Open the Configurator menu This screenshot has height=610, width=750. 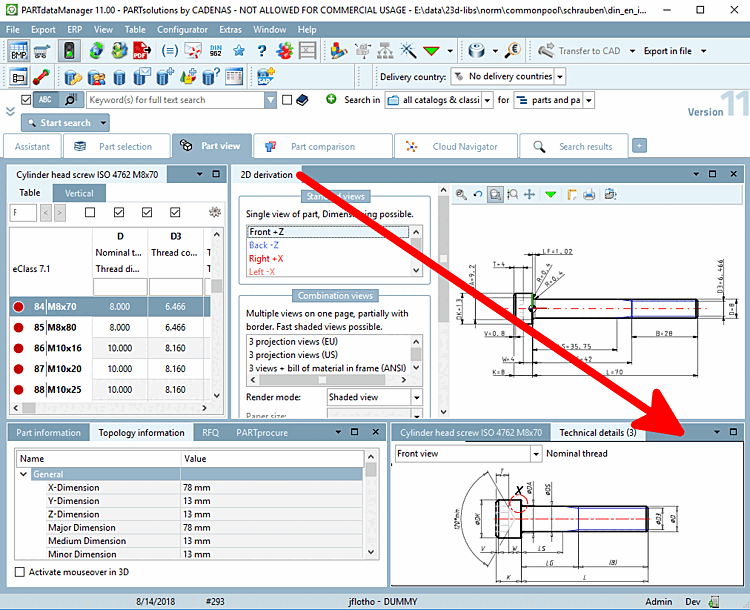click(182, 30)
